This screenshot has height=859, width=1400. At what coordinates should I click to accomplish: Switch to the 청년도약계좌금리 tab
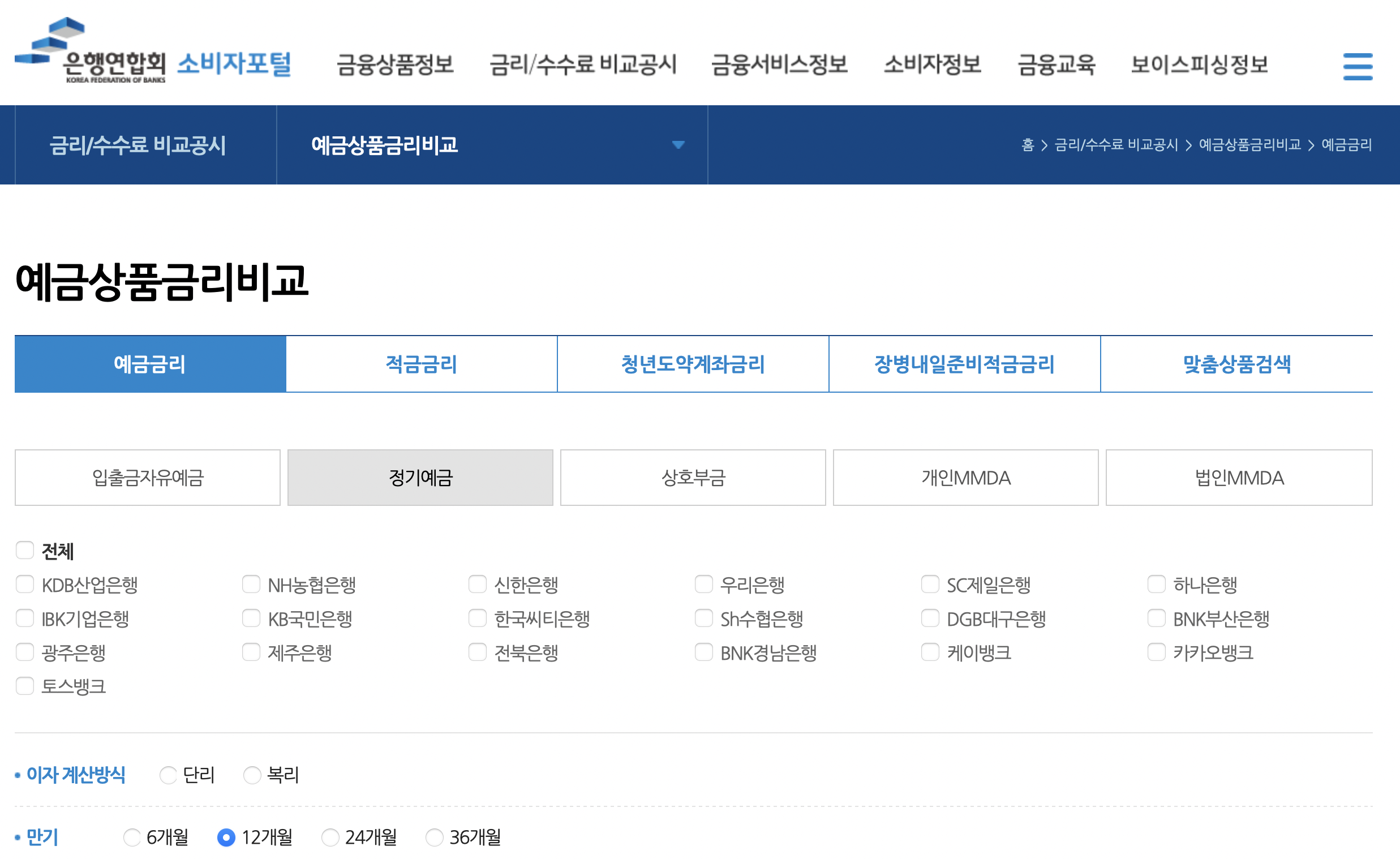[x=693, y=364]
